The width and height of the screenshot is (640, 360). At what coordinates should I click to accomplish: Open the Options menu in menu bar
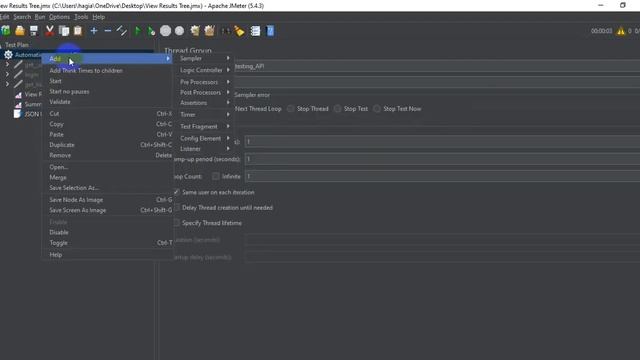pyautogui.click(x=60, y=17)
